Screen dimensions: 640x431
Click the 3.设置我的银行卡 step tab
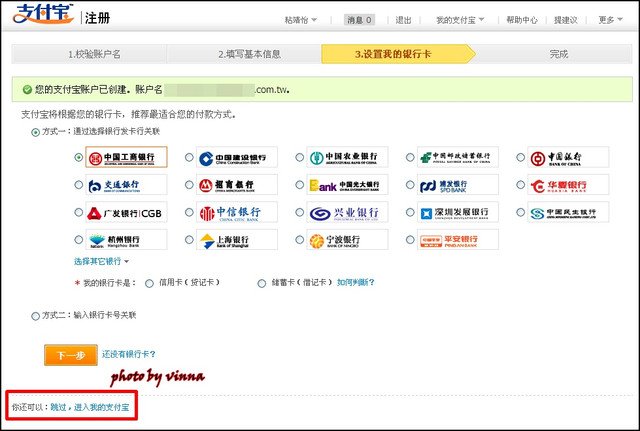pos(398,54)
